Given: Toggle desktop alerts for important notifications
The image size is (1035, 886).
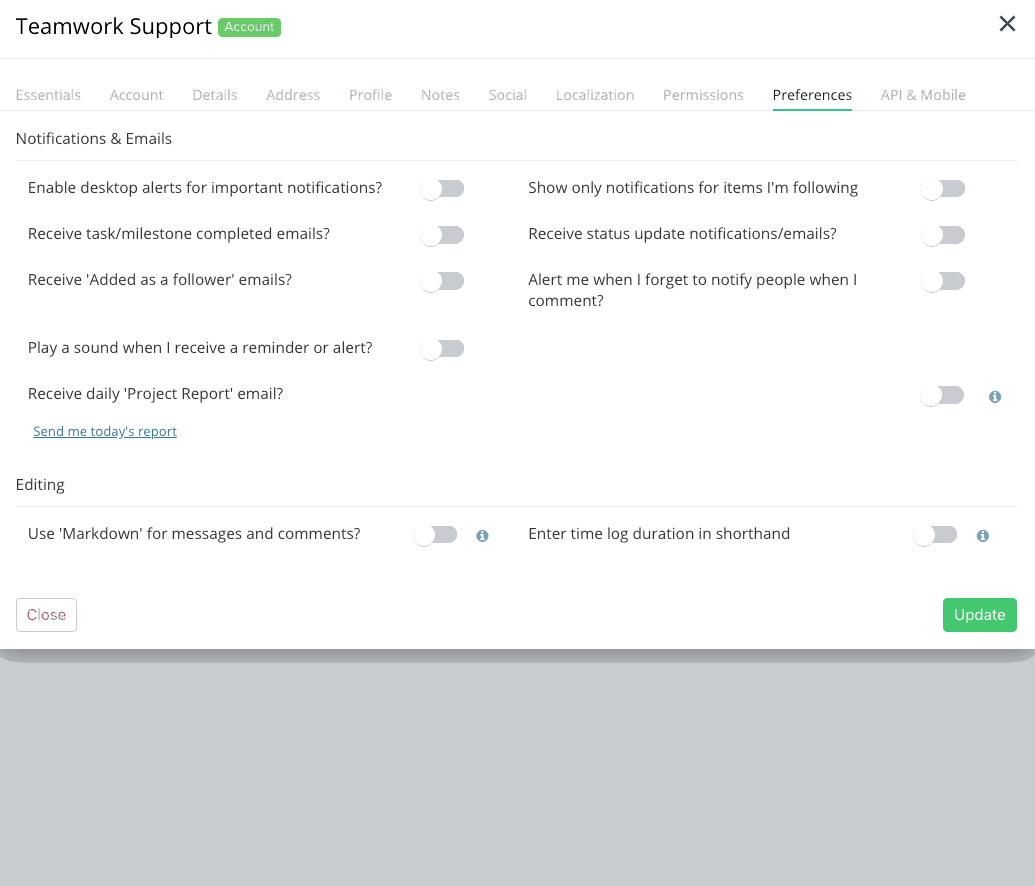Looking at the screenshot, I should (442, 189).
